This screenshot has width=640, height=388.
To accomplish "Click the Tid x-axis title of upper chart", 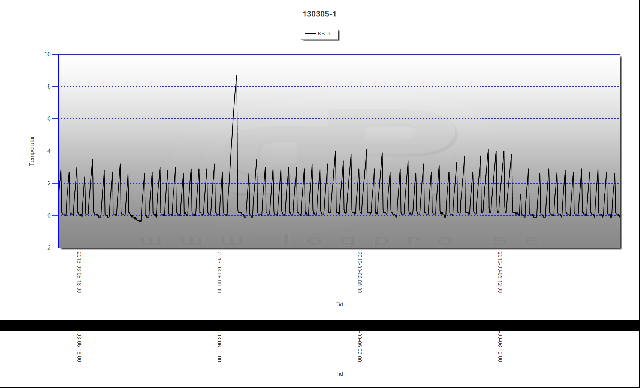I will point(339,304).
